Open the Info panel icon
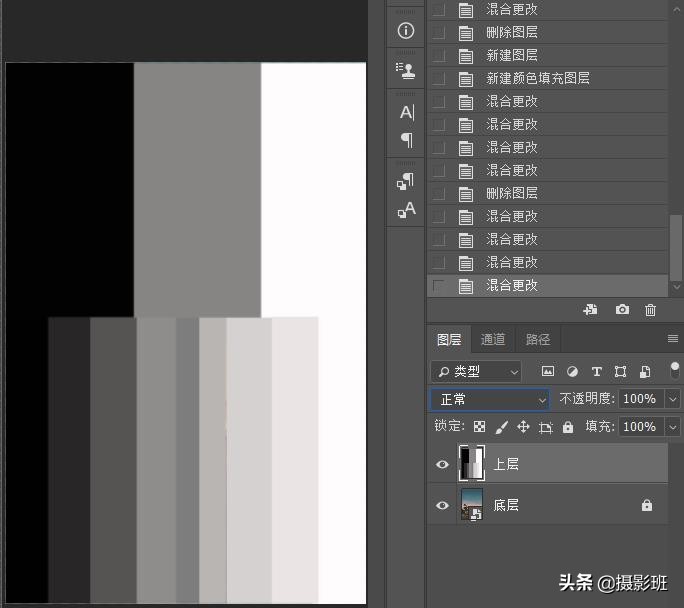 [x=406, y=31]
